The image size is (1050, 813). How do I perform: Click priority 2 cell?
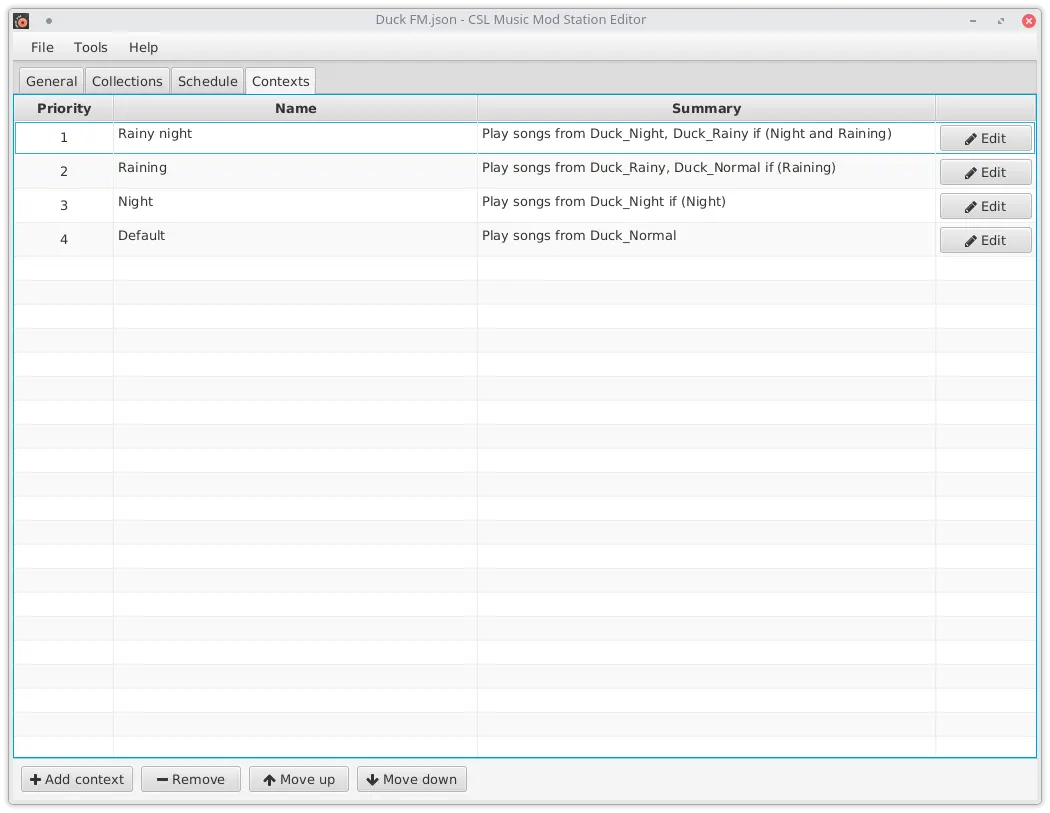click(64, 172)
